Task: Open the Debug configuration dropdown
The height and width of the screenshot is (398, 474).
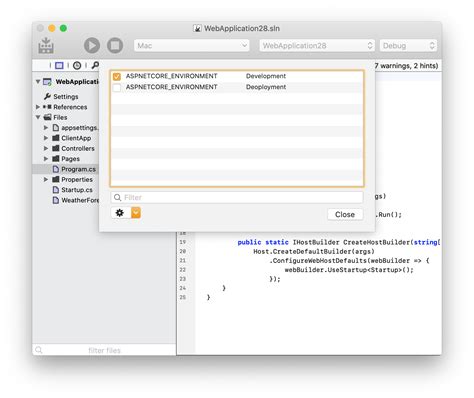Action: point(408,45)
